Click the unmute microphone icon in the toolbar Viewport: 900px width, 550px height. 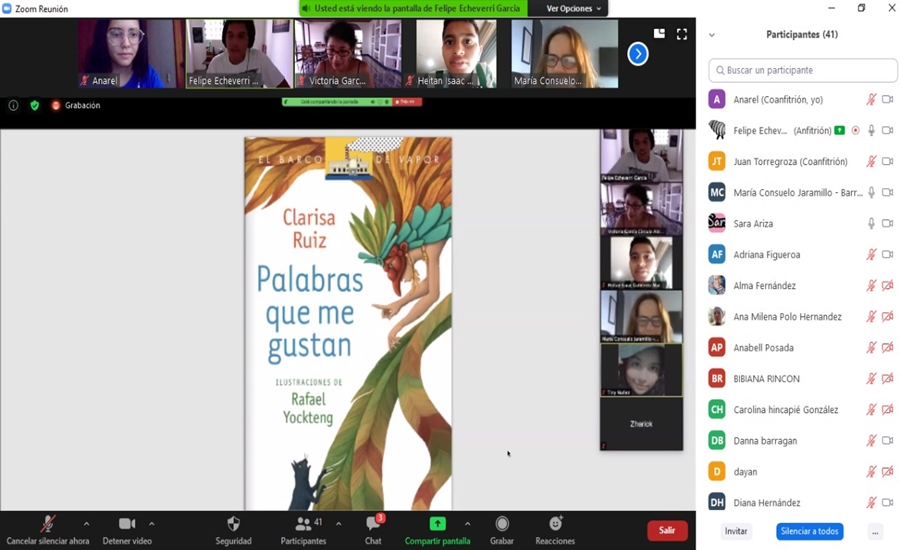click(x=48, y=524)
